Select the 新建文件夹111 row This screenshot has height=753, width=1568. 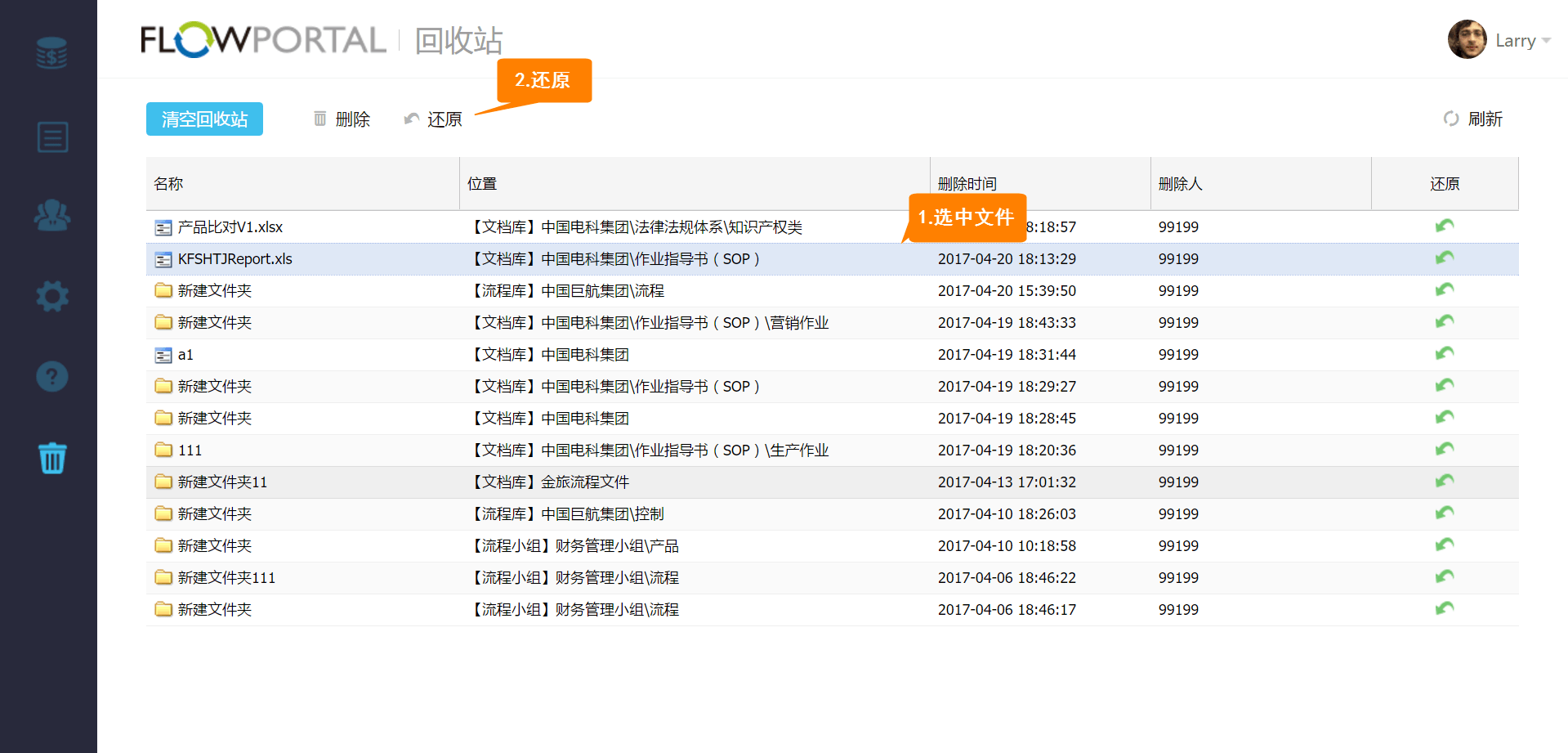(226, 578)
